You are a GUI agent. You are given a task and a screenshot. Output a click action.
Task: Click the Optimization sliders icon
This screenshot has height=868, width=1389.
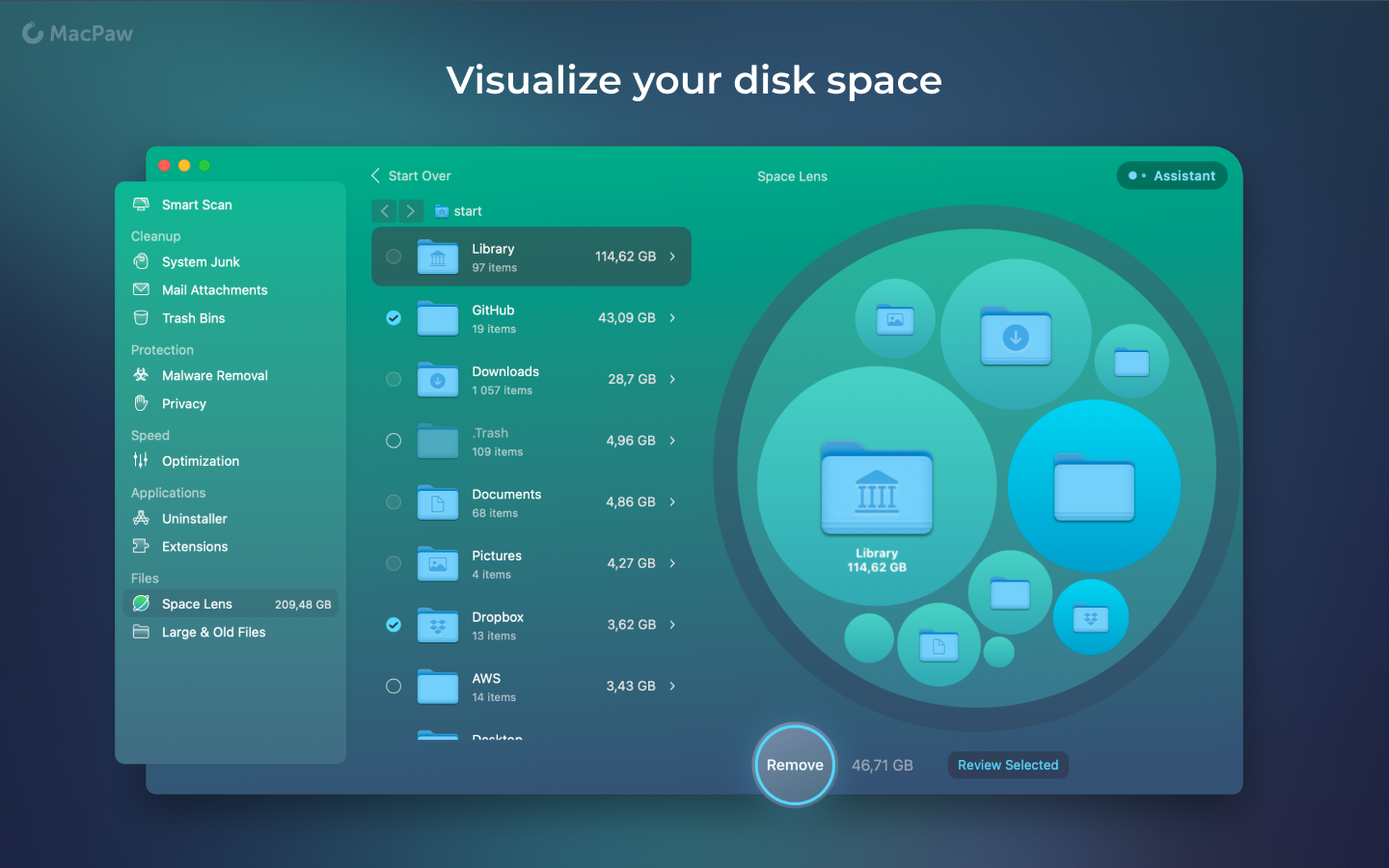(141, 460)
